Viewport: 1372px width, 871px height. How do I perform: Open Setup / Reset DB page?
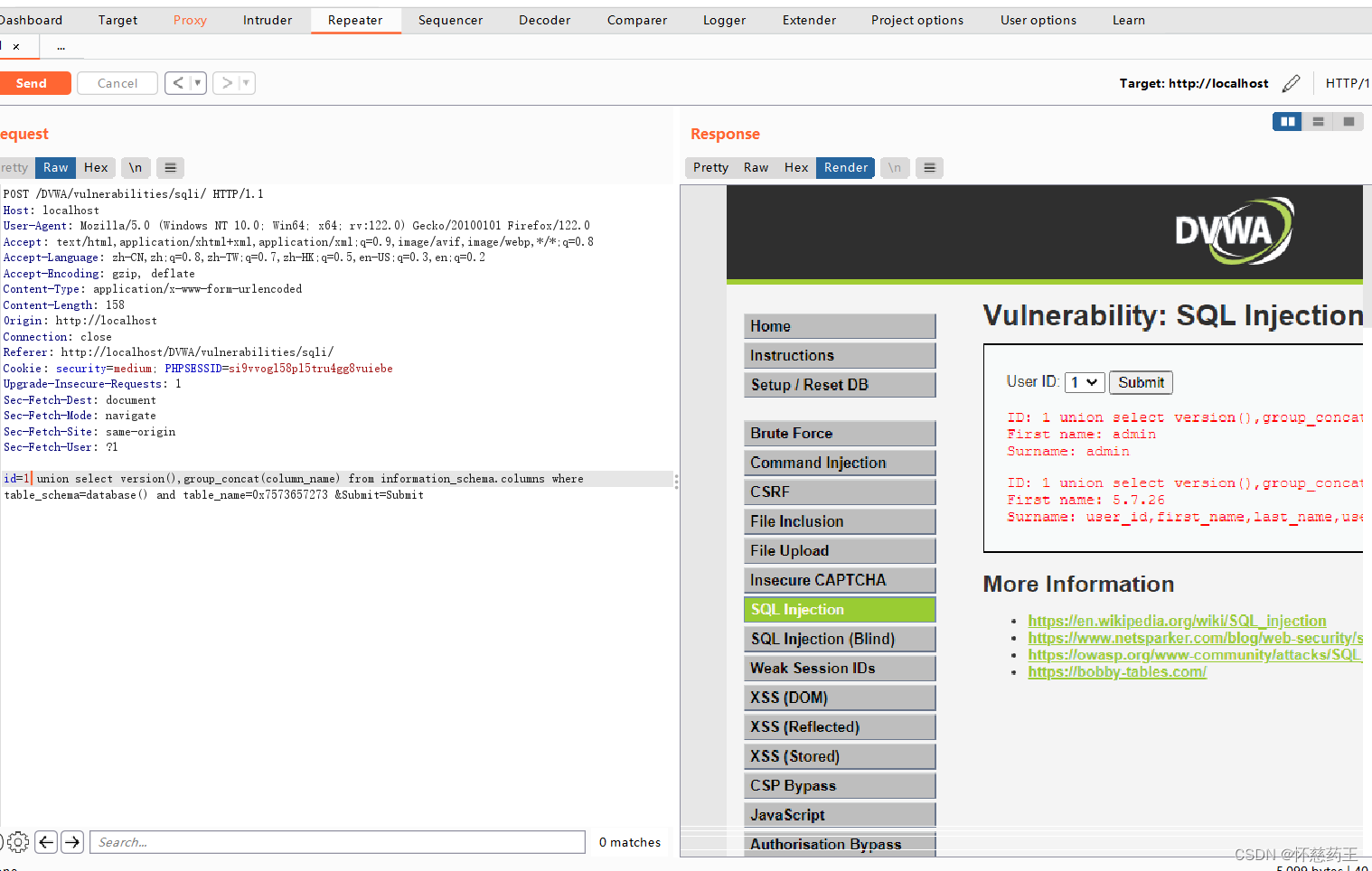click(840, 385)
